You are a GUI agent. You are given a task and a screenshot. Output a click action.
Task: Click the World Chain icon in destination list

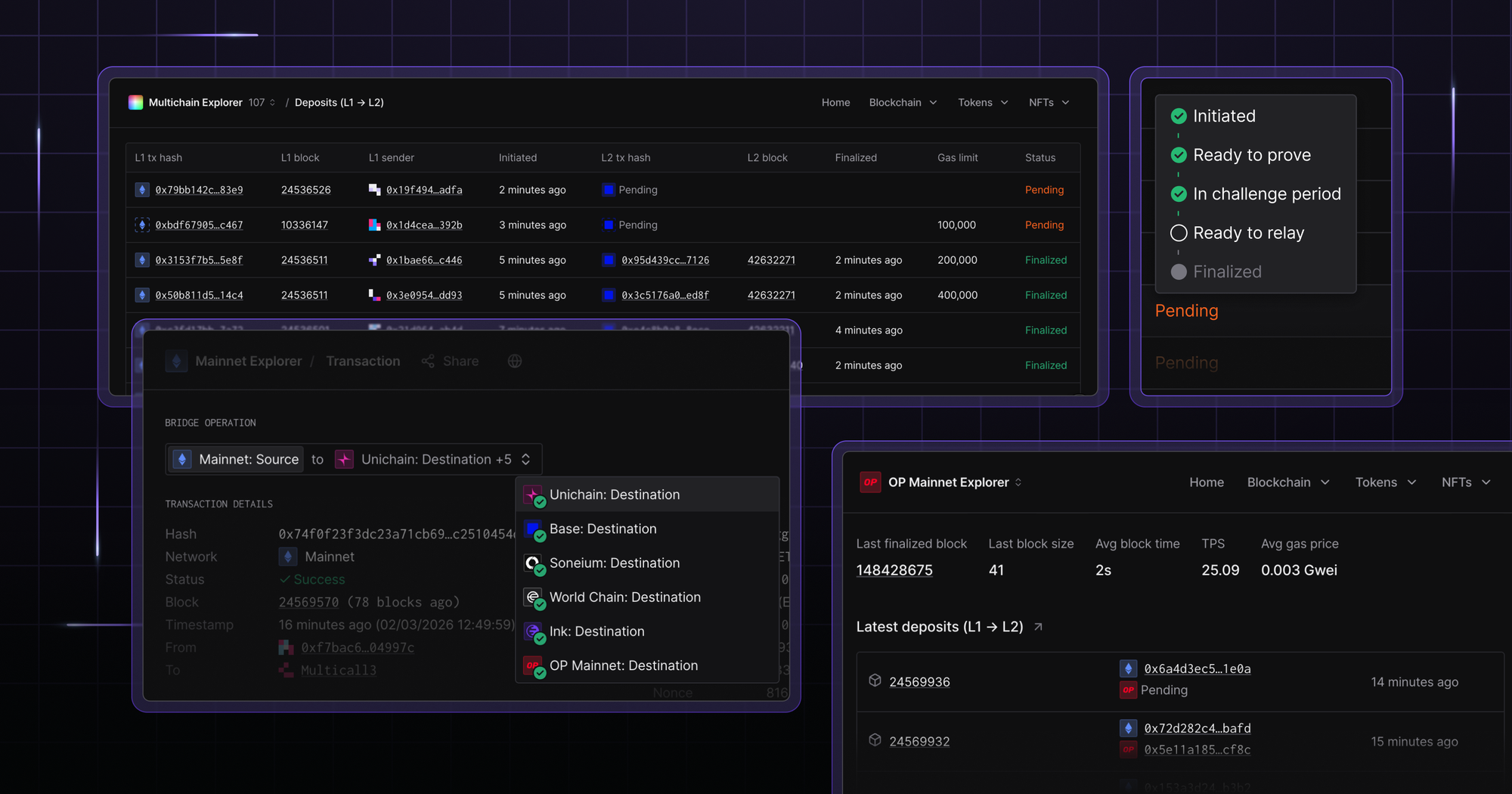(532, 597)
